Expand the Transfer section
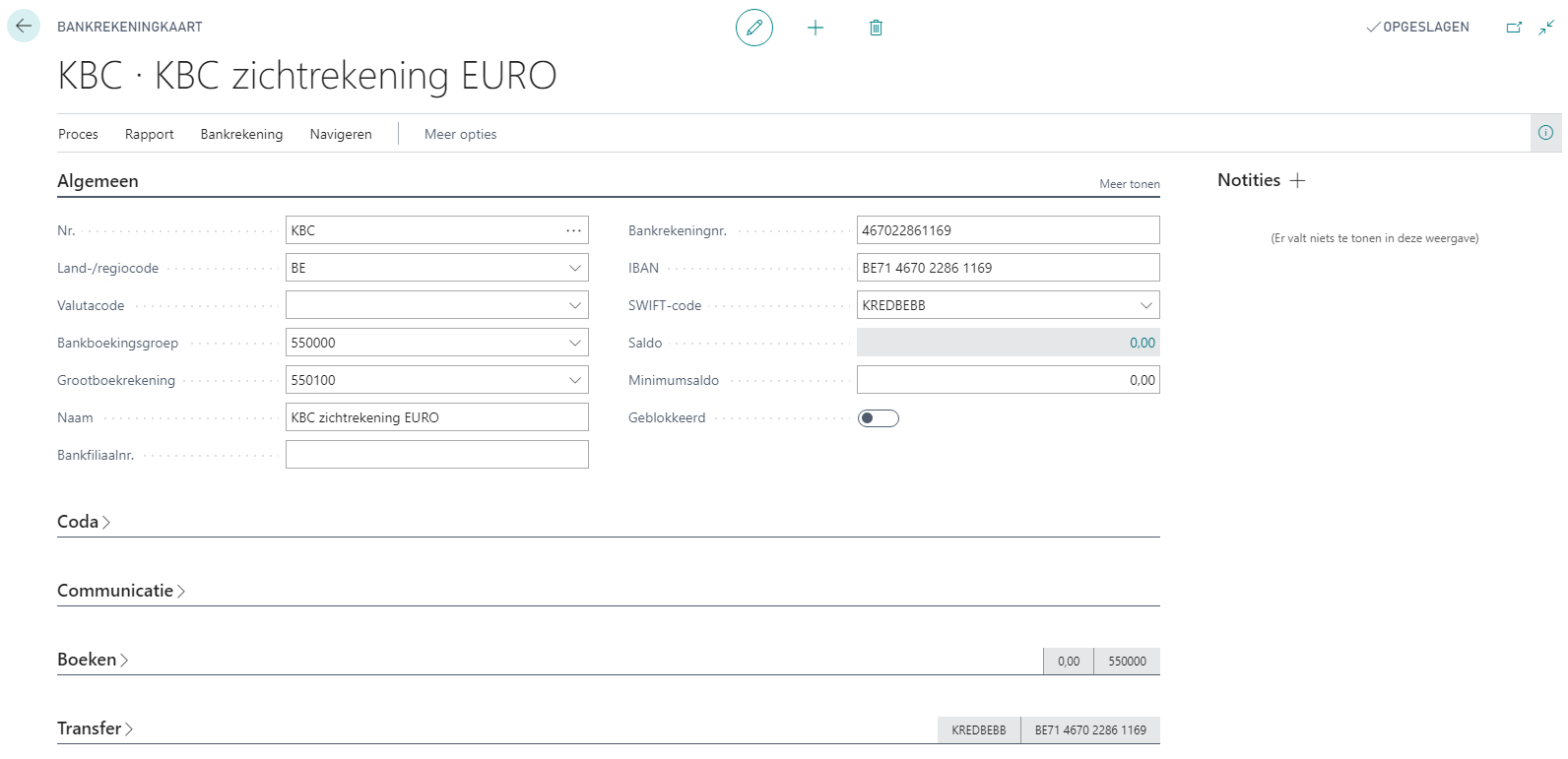The height and width of the screenshot is (759, 1568). pyautogui.click(x=95, y=728)
